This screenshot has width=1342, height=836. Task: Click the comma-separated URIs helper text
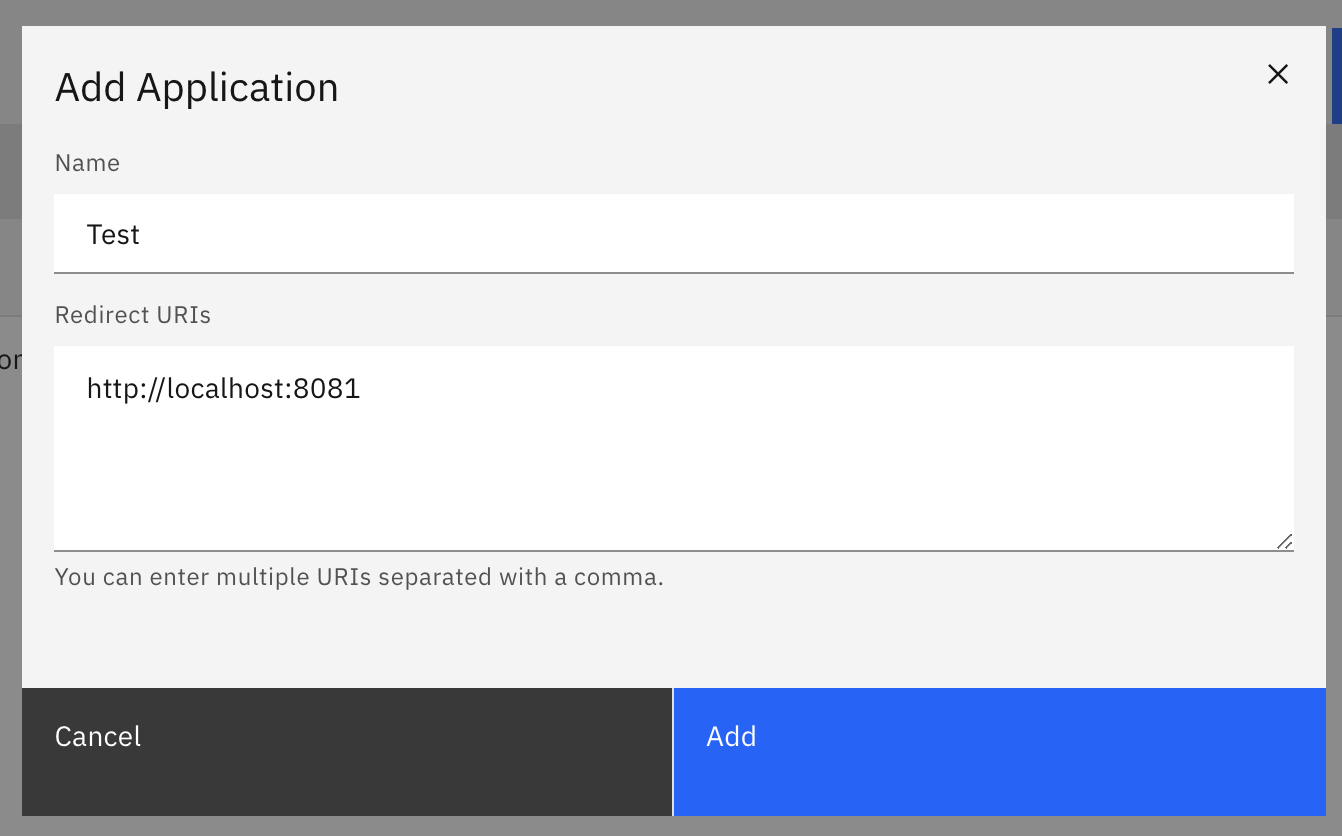point(361,577)
